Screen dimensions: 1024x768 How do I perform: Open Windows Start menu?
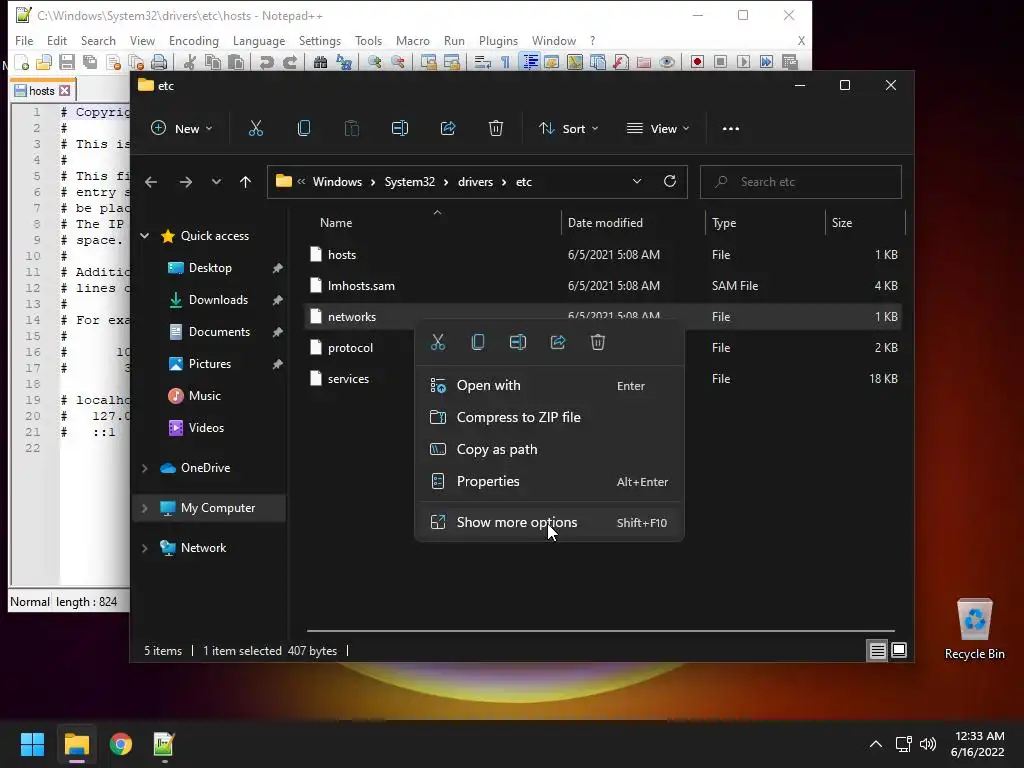pos(32,744)
